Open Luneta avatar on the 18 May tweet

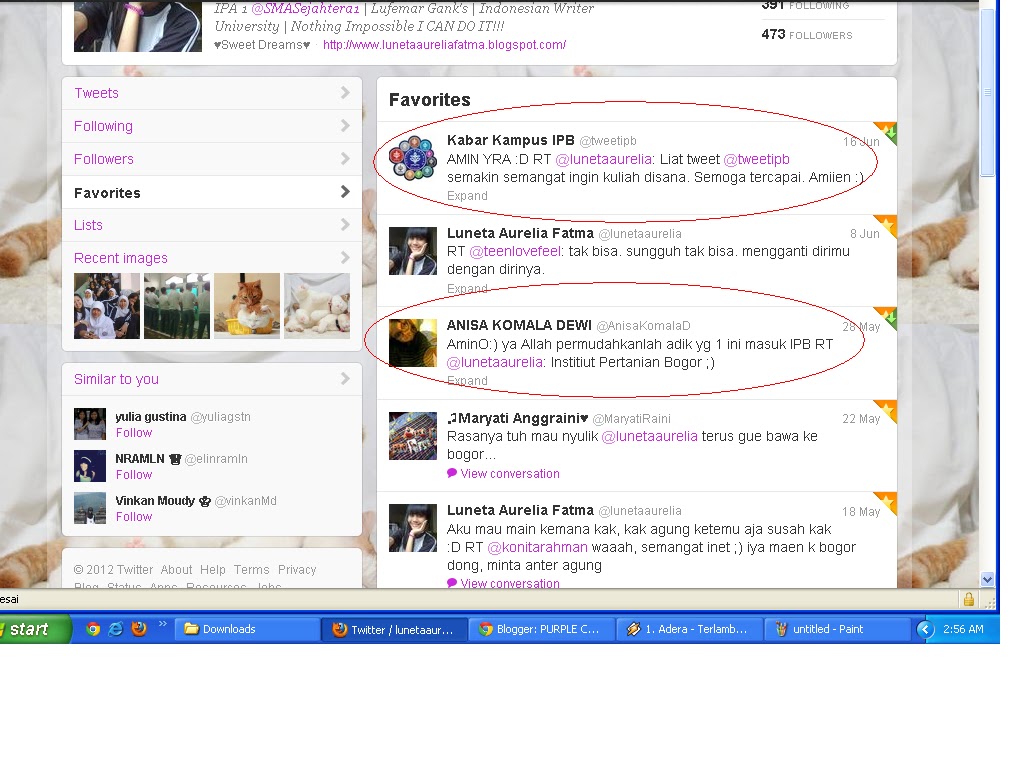(413, 528)
